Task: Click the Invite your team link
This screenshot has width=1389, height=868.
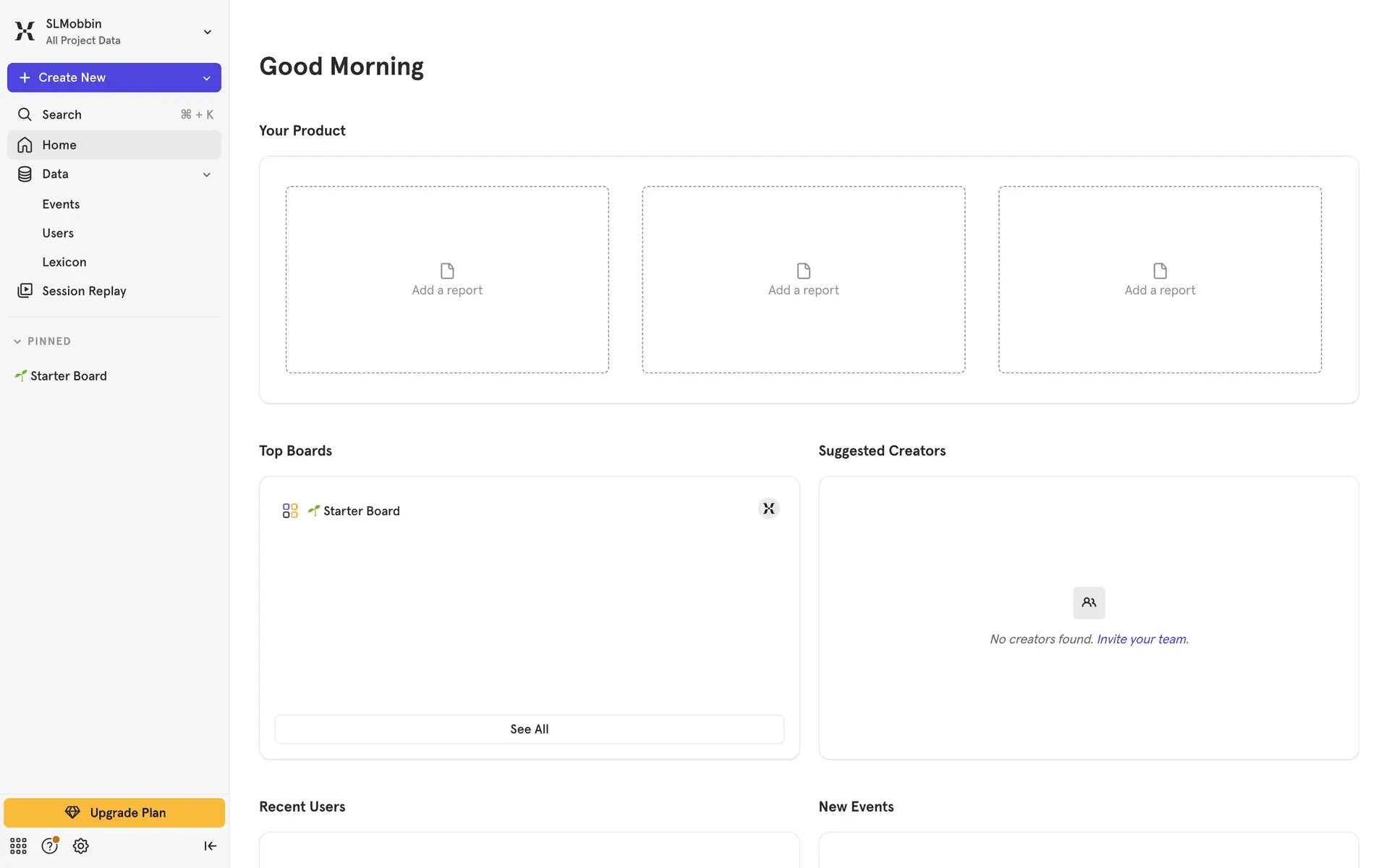Action: point(1142,639)
